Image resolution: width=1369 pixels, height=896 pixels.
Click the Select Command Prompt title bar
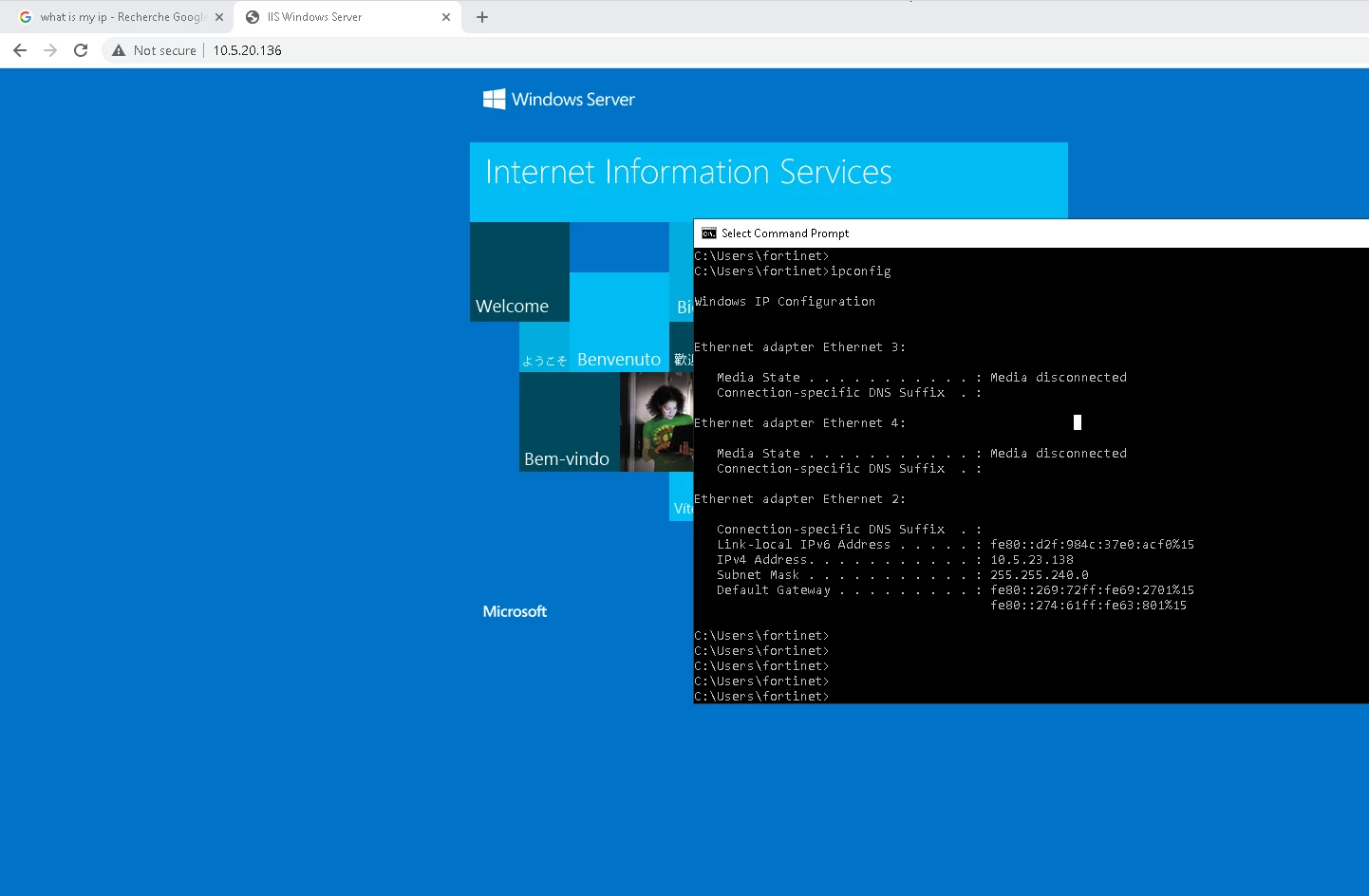point(1031,233)
